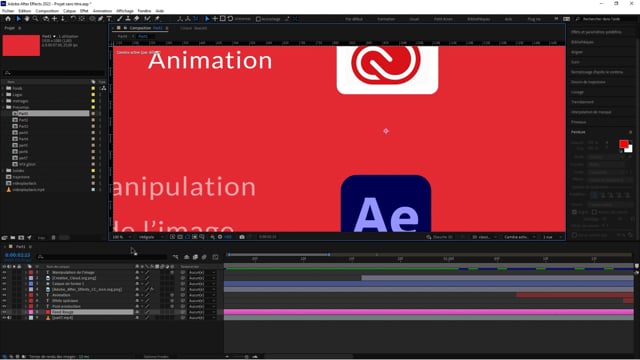This screenshot has width=640, height=360.
Task: Open the Fenêtre menu
Action: [144, 11]
